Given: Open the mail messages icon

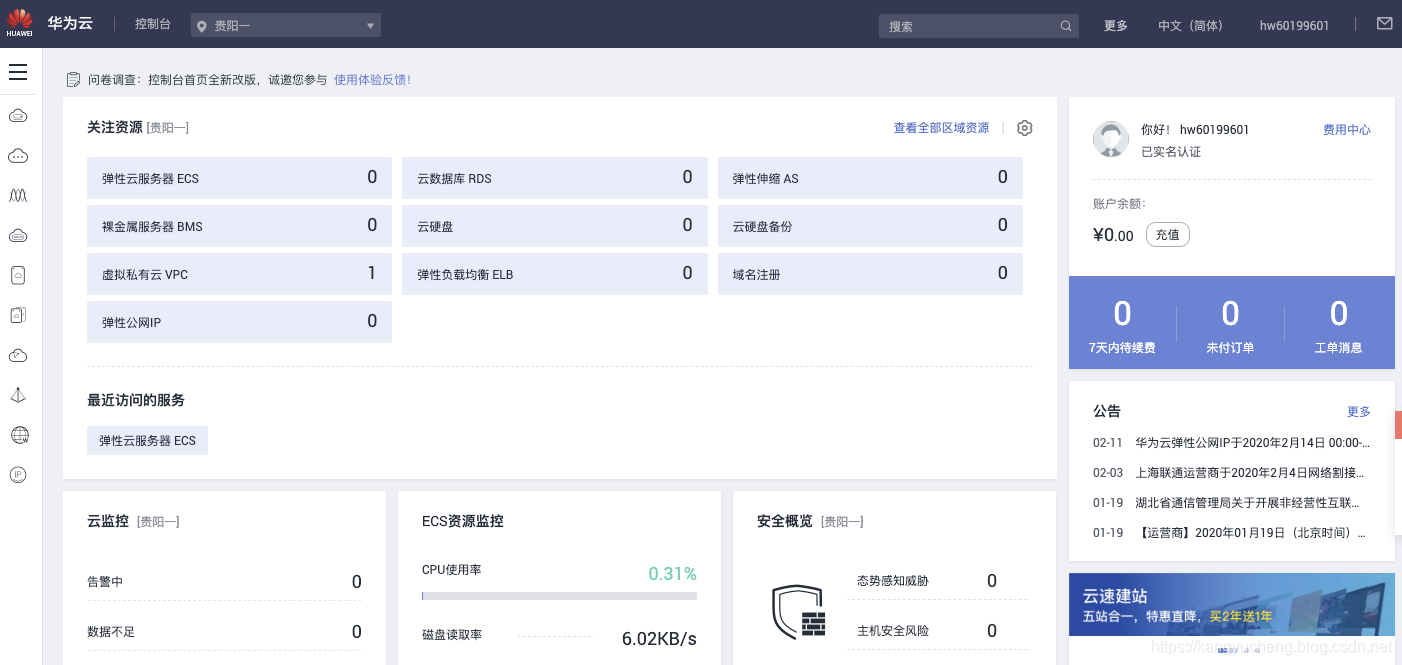Looking at the screenshot, I should tap(1384, 24).
